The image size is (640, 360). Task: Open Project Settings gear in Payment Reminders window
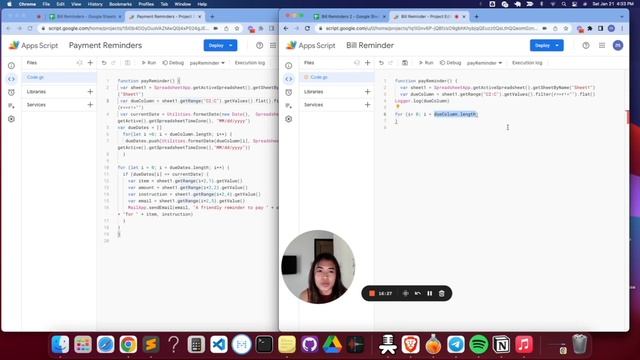[11, 119]
